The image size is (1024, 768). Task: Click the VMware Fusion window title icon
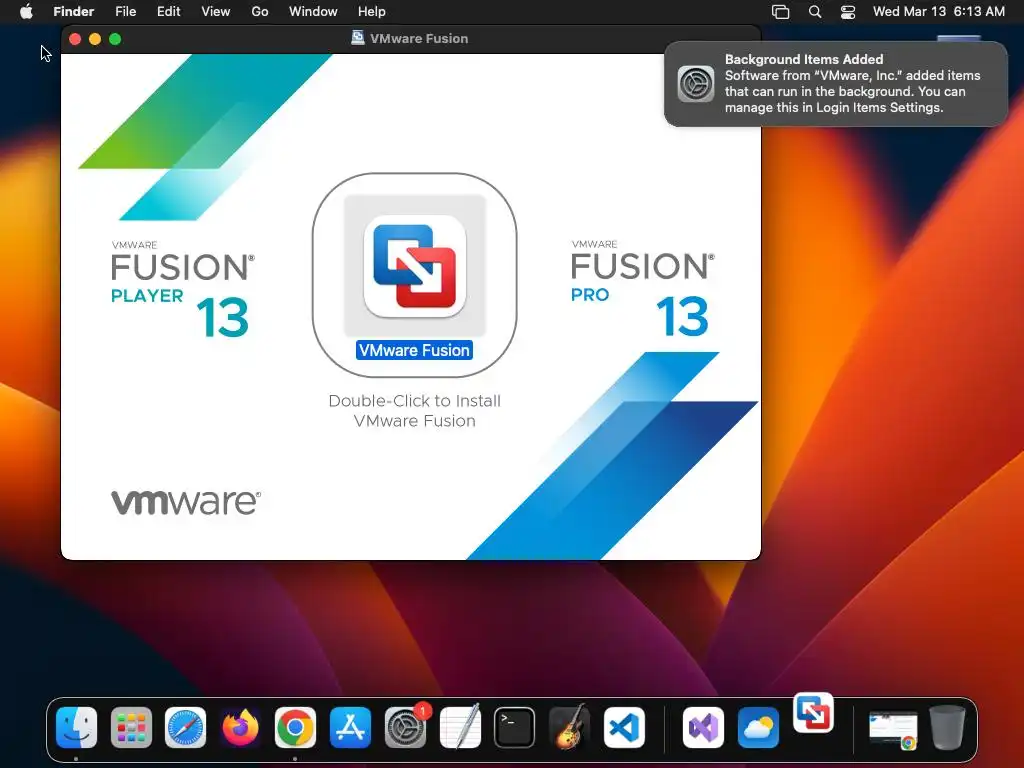(358, 38)
